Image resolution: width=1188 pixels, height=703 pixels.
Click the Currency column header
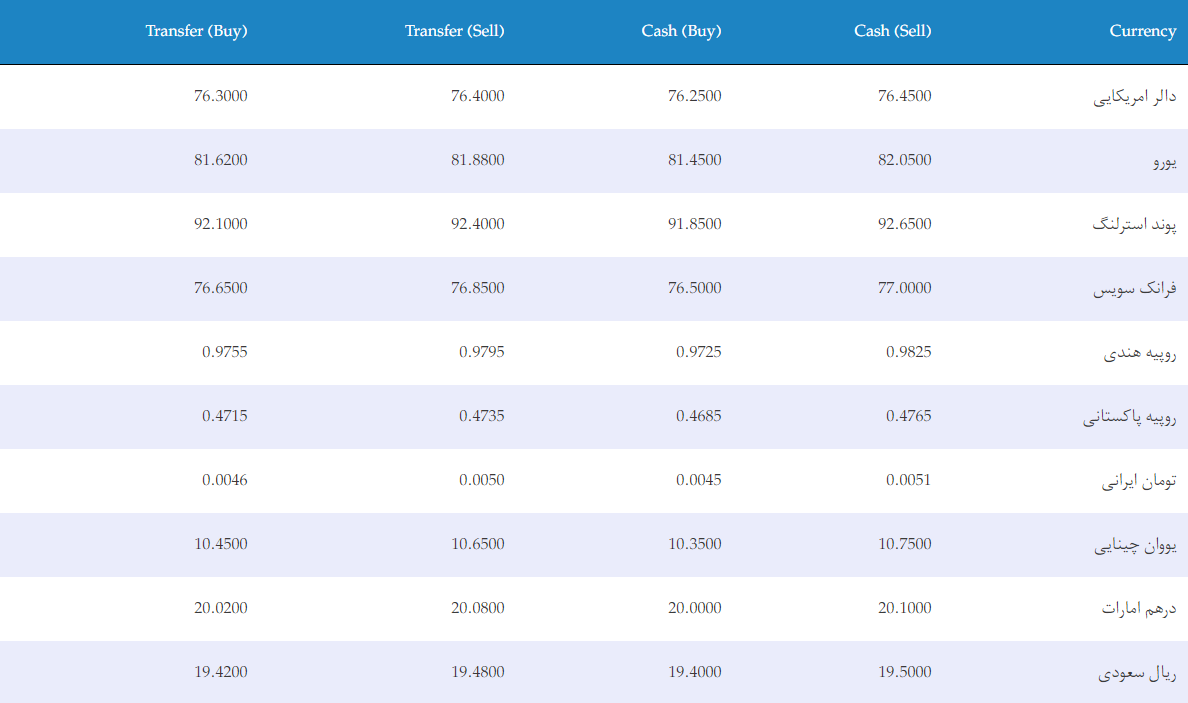1143,31
